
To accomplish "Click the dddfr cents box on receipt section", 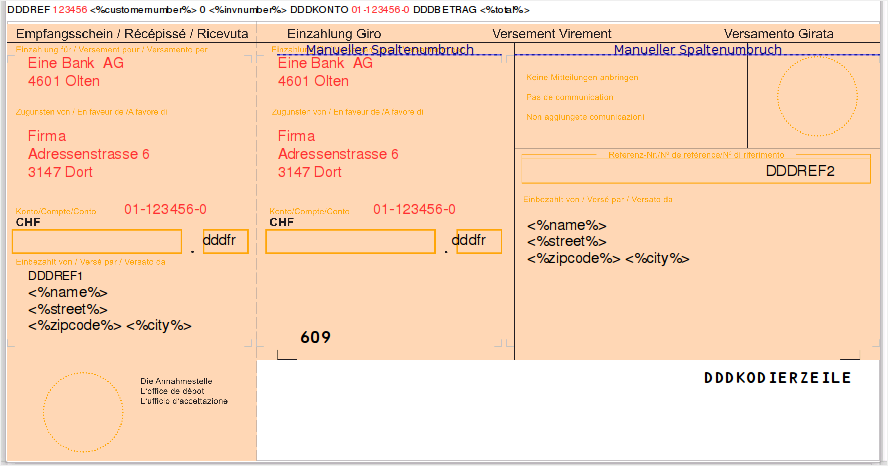I will coord(225,242).
